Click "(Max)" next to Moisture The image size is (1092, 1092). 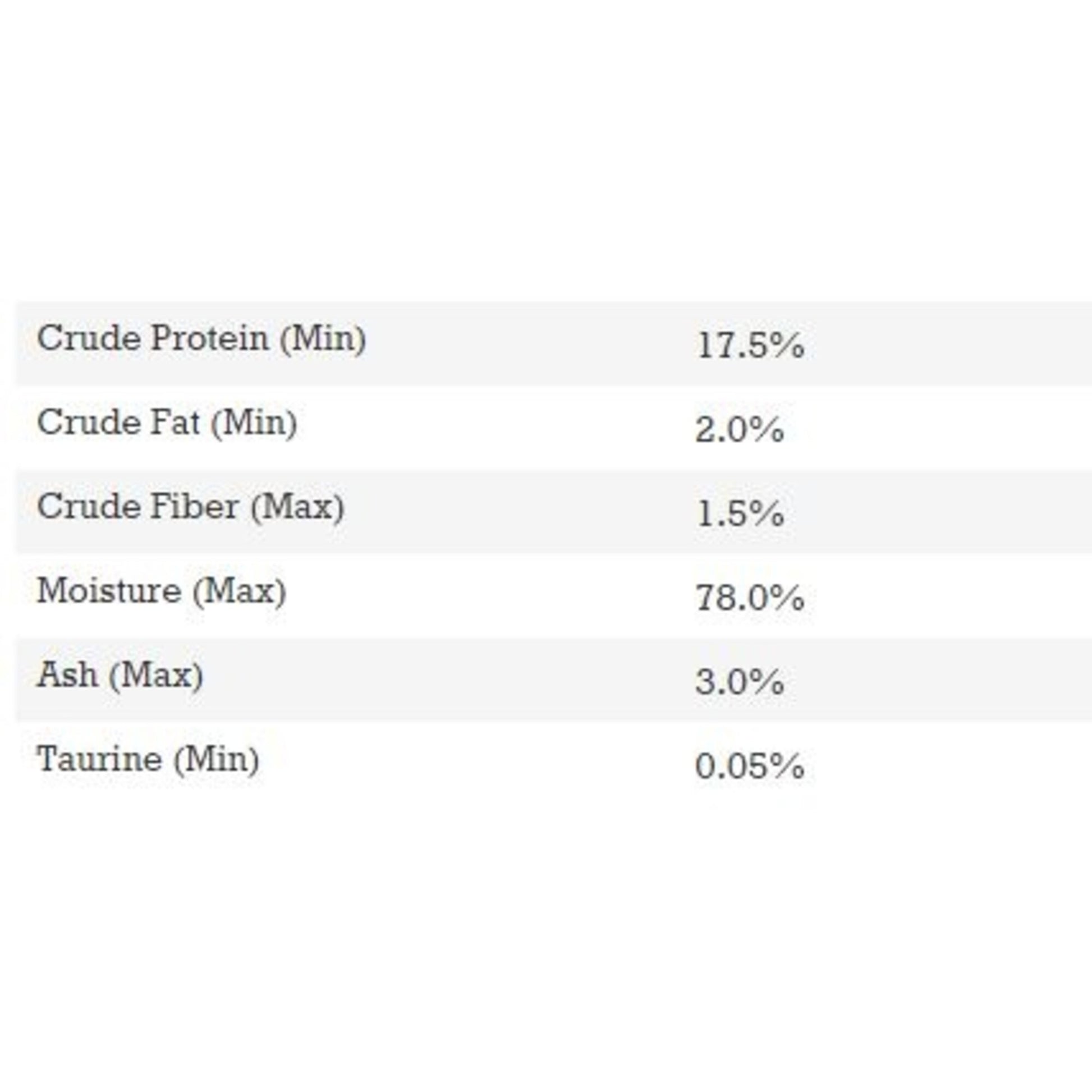click(x=240, y=592)
